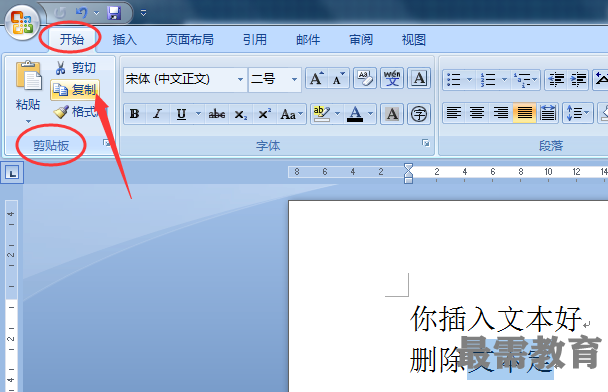Apply character shading icon
The width and height of the screenshot is (608, 392).
(x=392, y=114)
